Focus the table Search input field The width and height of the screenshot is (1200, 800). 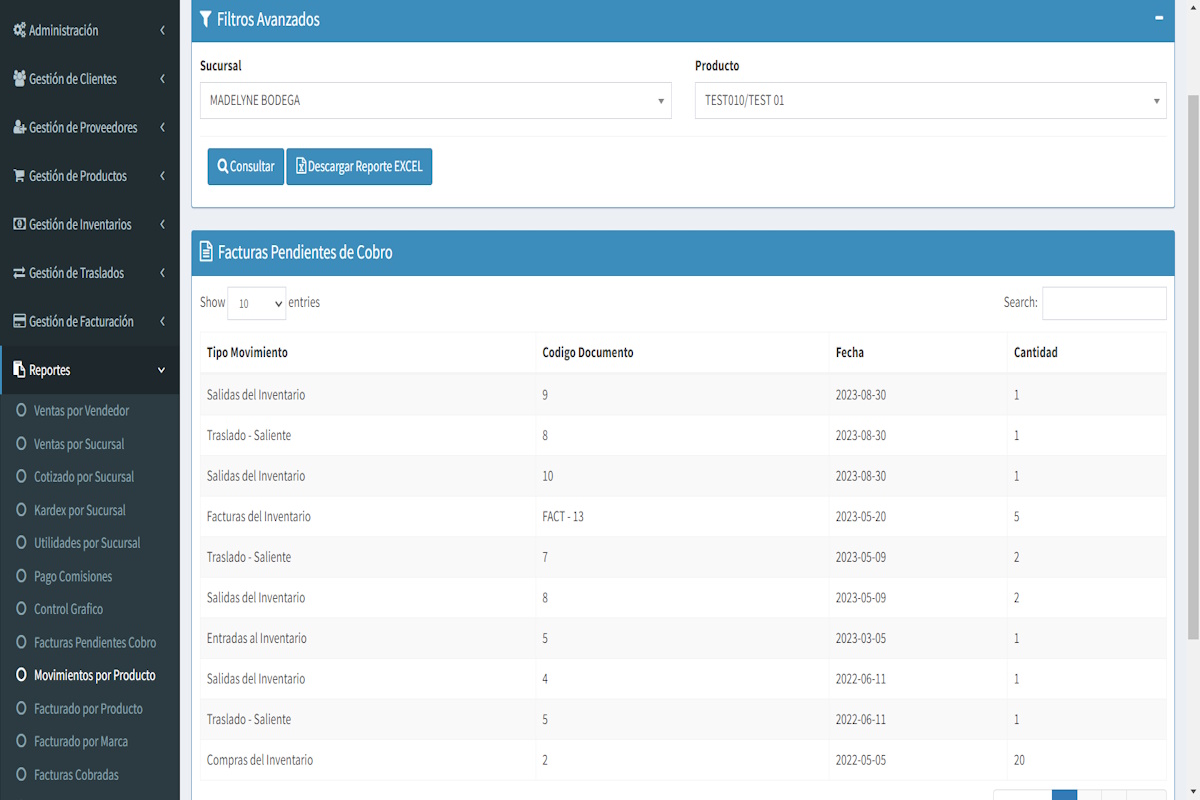(1104, 303)
